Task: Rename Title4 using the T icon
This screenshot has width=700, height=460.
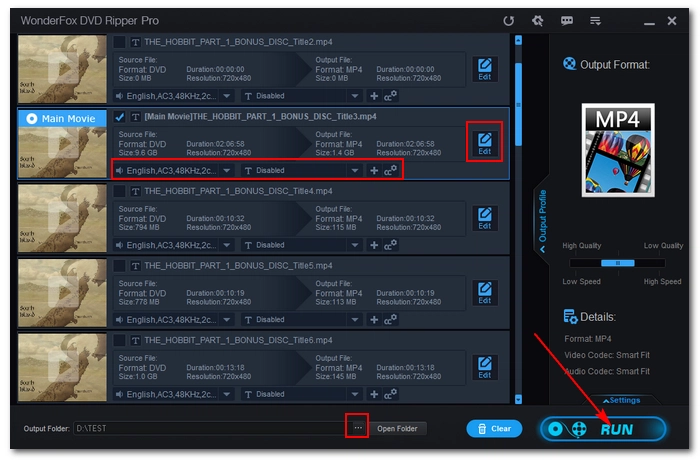Action: click(x=135, y=192)
